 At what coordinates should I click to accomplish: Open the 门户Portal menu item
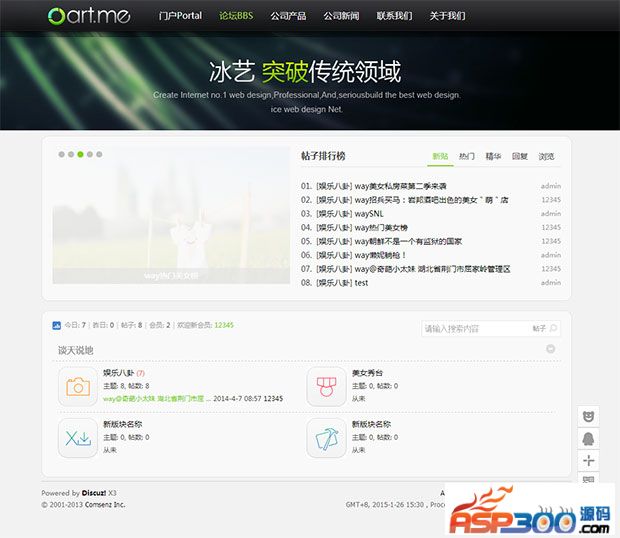tap(180, 16)
